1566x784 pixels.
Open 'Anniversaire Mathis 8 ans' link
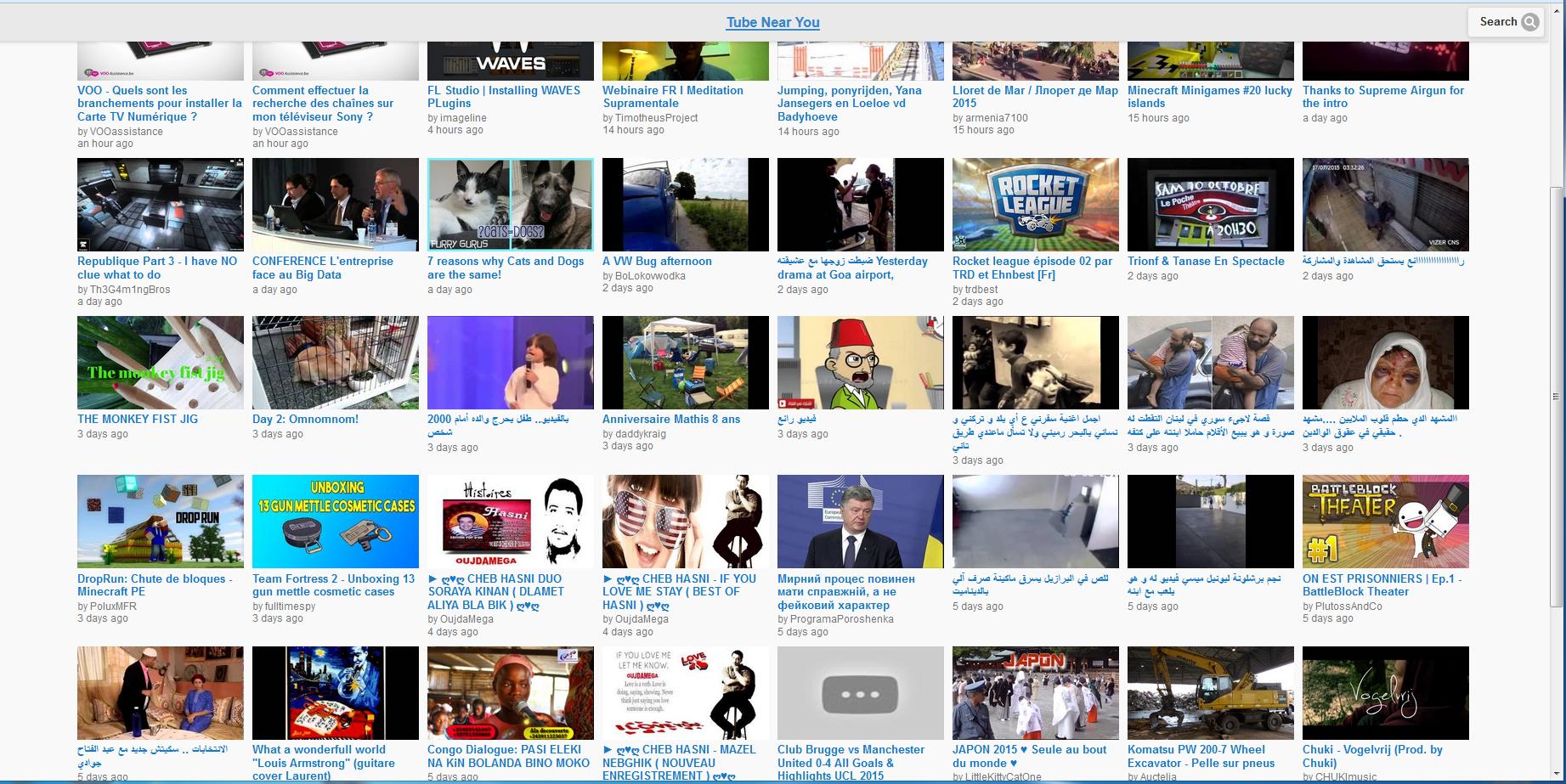pyautogui.click(x=670, y=419)
